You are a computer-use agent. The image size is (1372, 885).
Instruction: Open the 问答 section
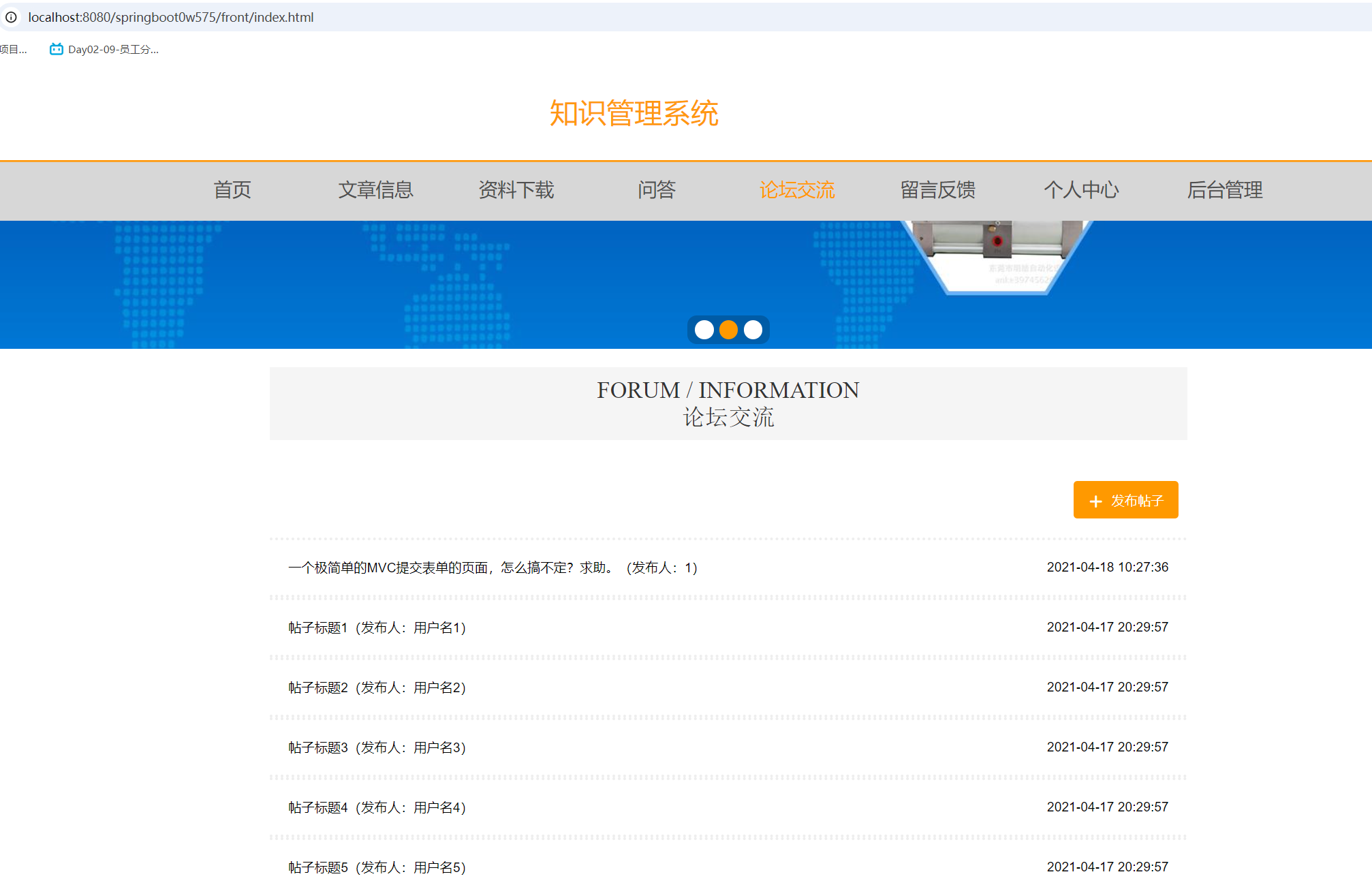657,191
